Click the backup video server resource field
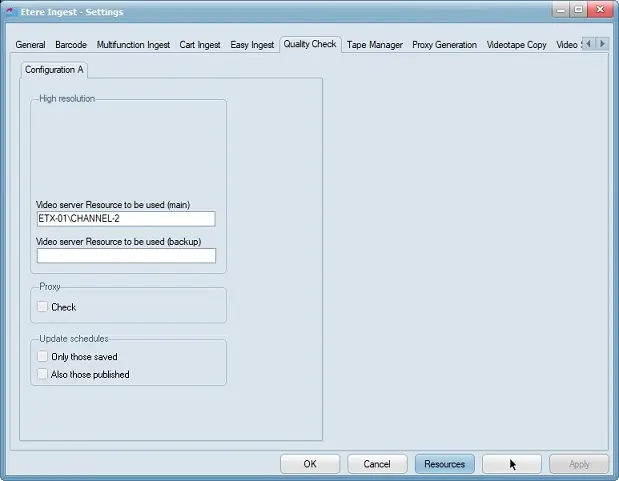 point(125,256)
